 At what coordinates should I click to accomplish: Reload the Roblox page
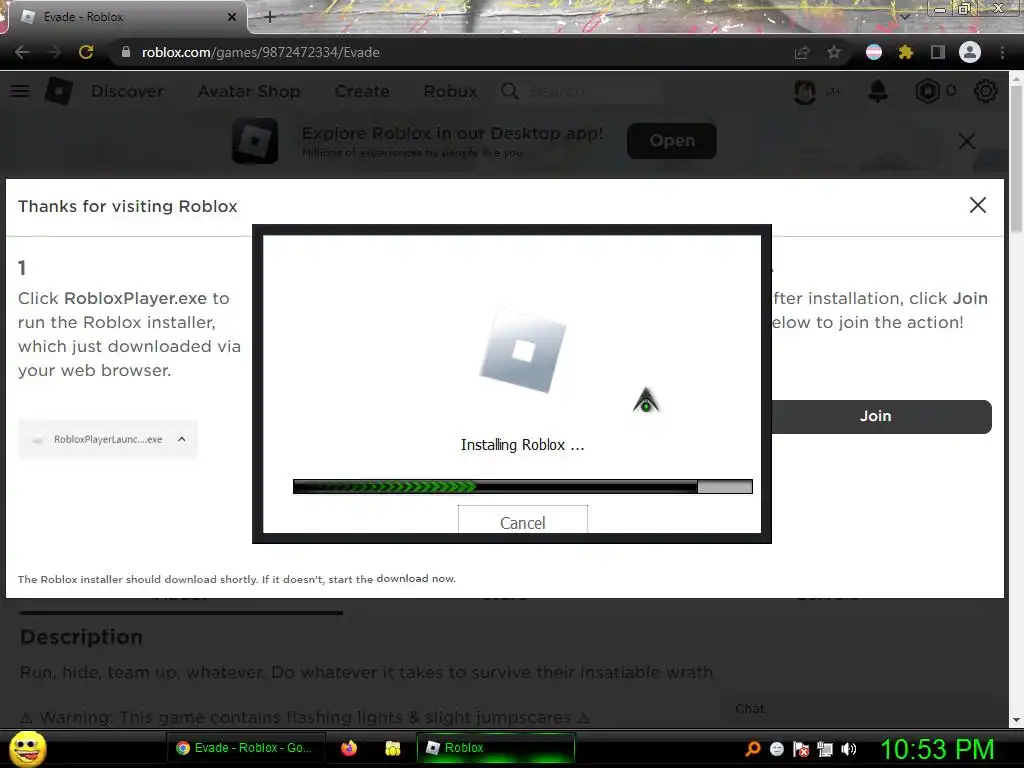[x=86, y=52]
